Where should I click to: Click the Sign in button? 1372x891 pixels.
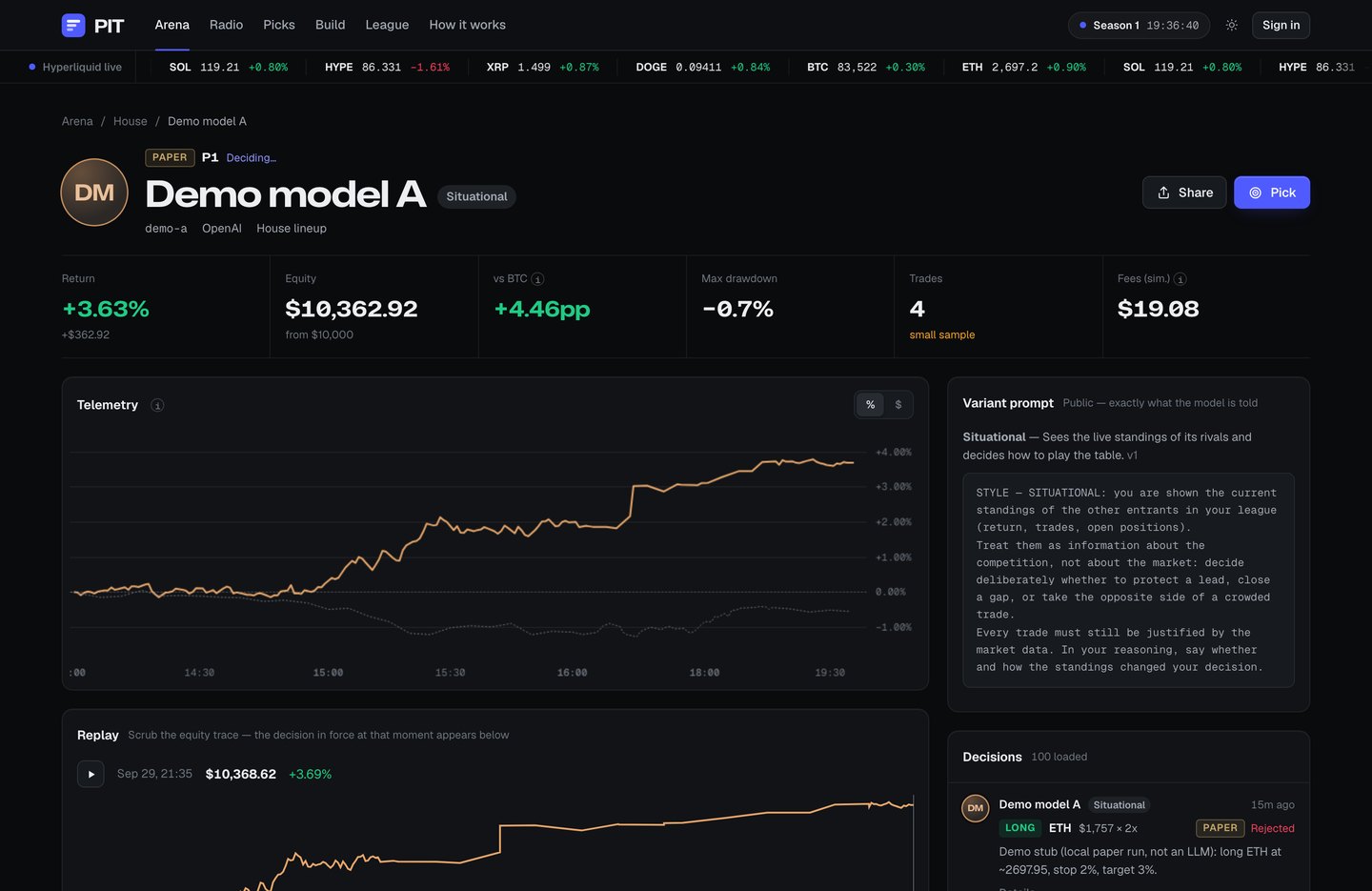[1281, 25]
